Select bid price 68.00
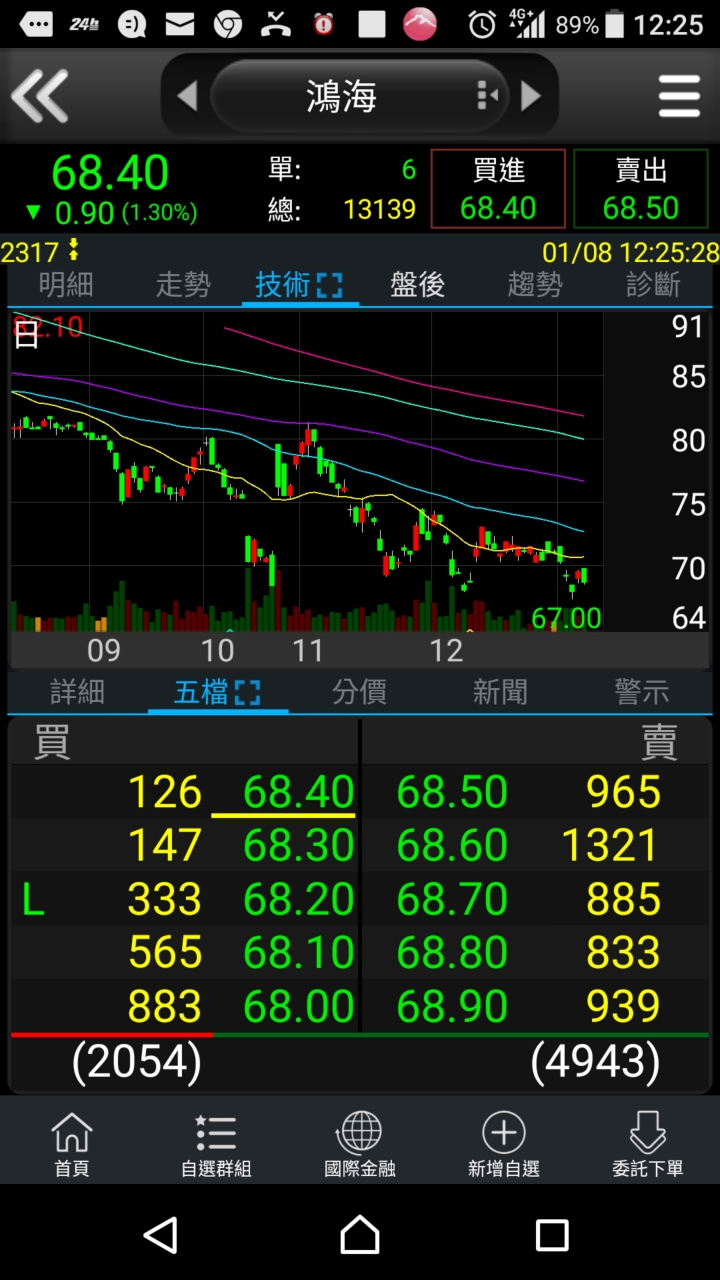The width and height of the screenshot is (720, 1280). (x=298, y=1006)
